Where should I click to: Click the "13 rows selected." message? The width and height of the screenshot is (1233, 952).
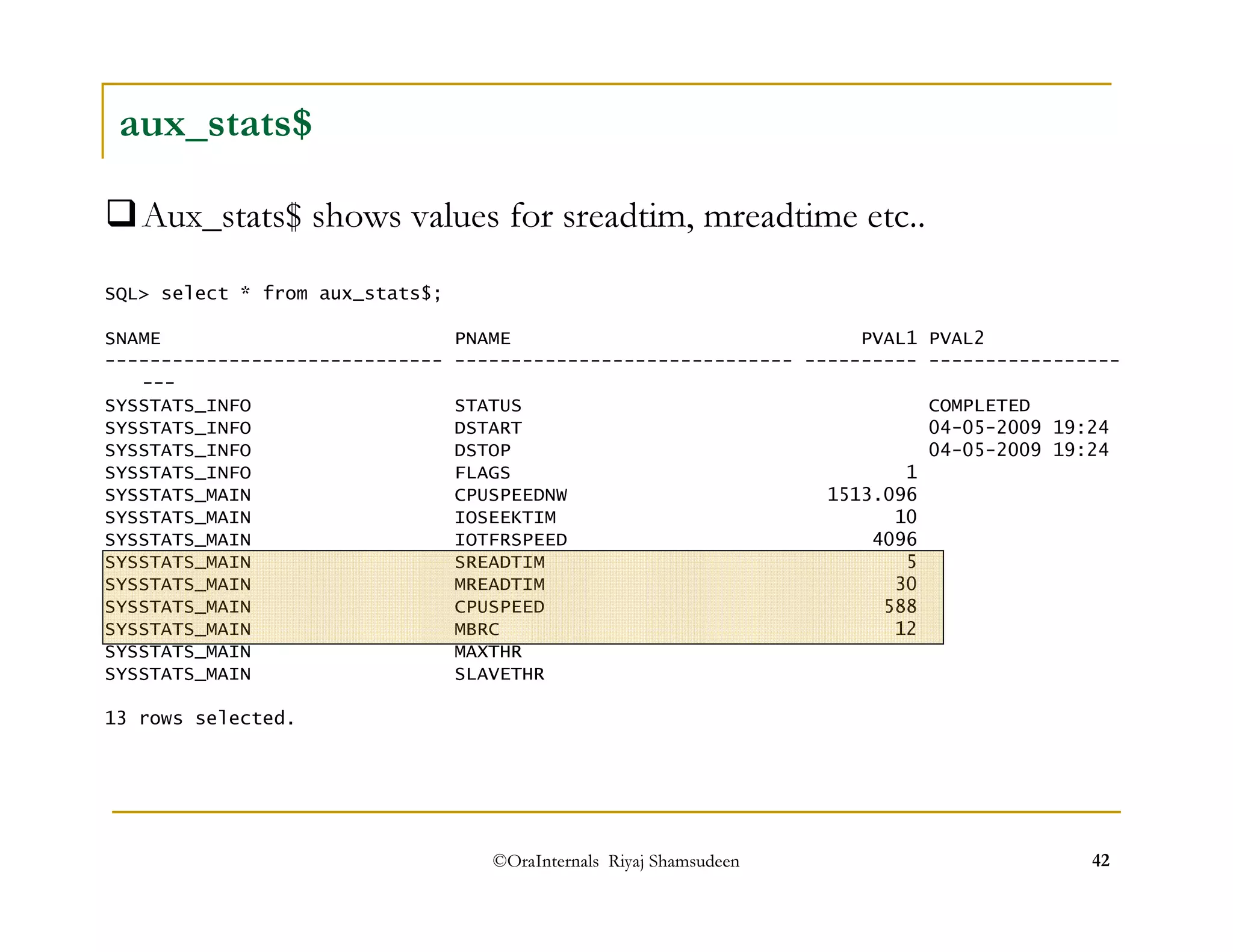click(200, 718)
